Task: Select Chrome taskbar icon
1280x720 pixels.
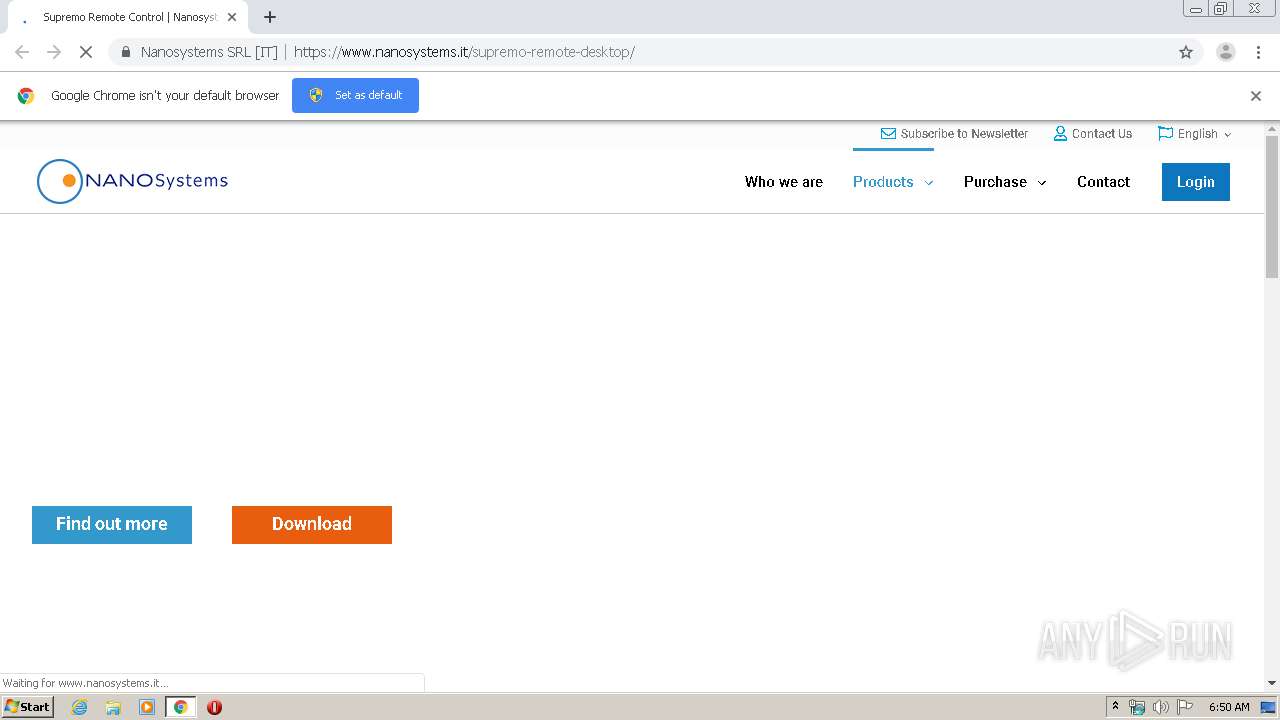Action: 181,707
